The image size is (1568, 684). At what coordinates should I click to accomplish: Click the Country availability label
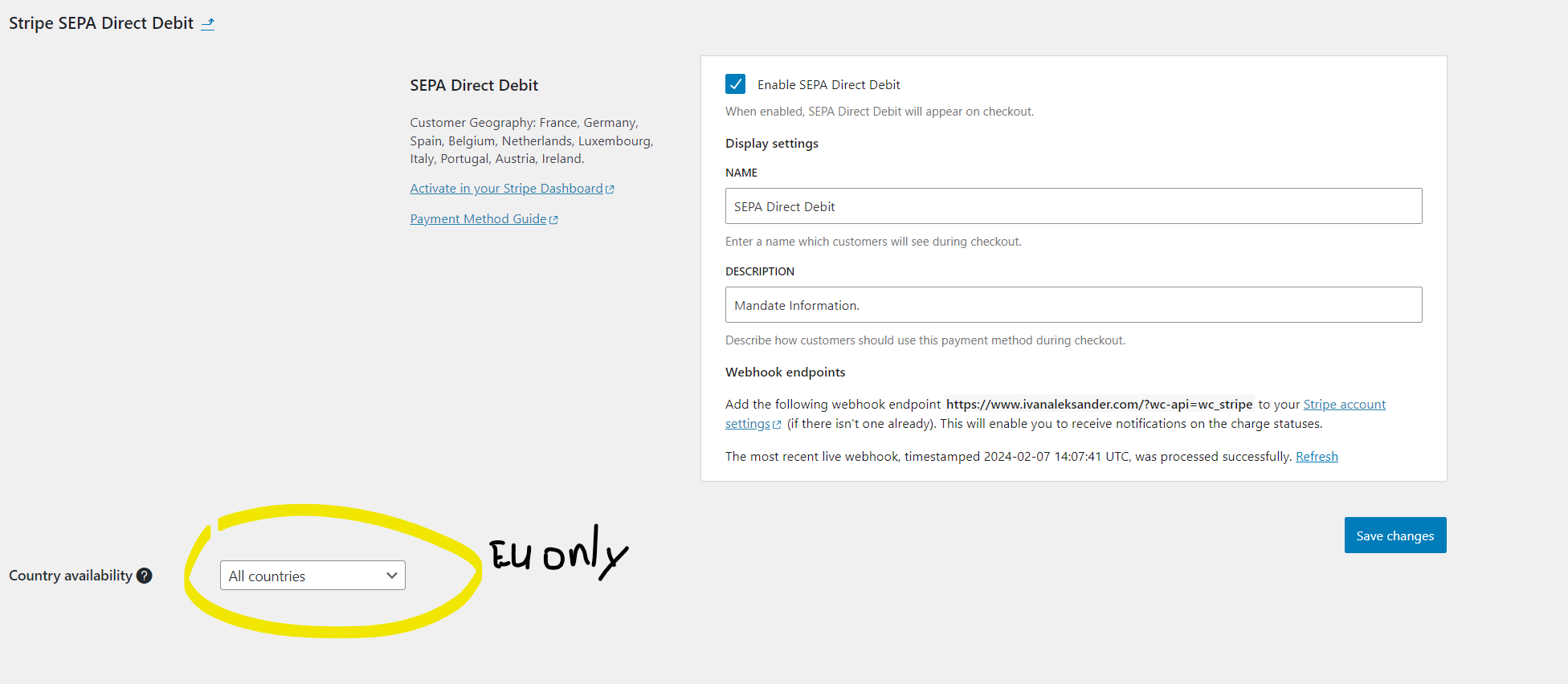pyautogui.click(x=71, y=576)
